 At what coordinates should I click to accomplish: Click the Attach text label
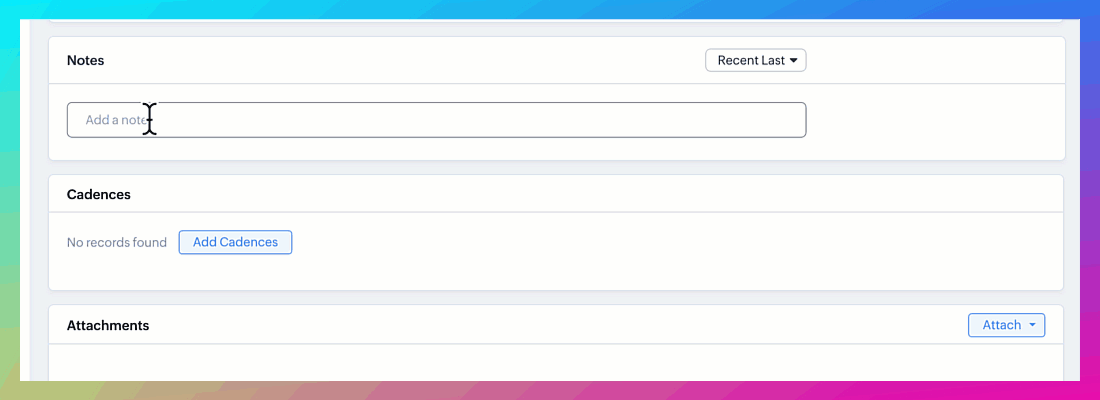coord(1001,325)
